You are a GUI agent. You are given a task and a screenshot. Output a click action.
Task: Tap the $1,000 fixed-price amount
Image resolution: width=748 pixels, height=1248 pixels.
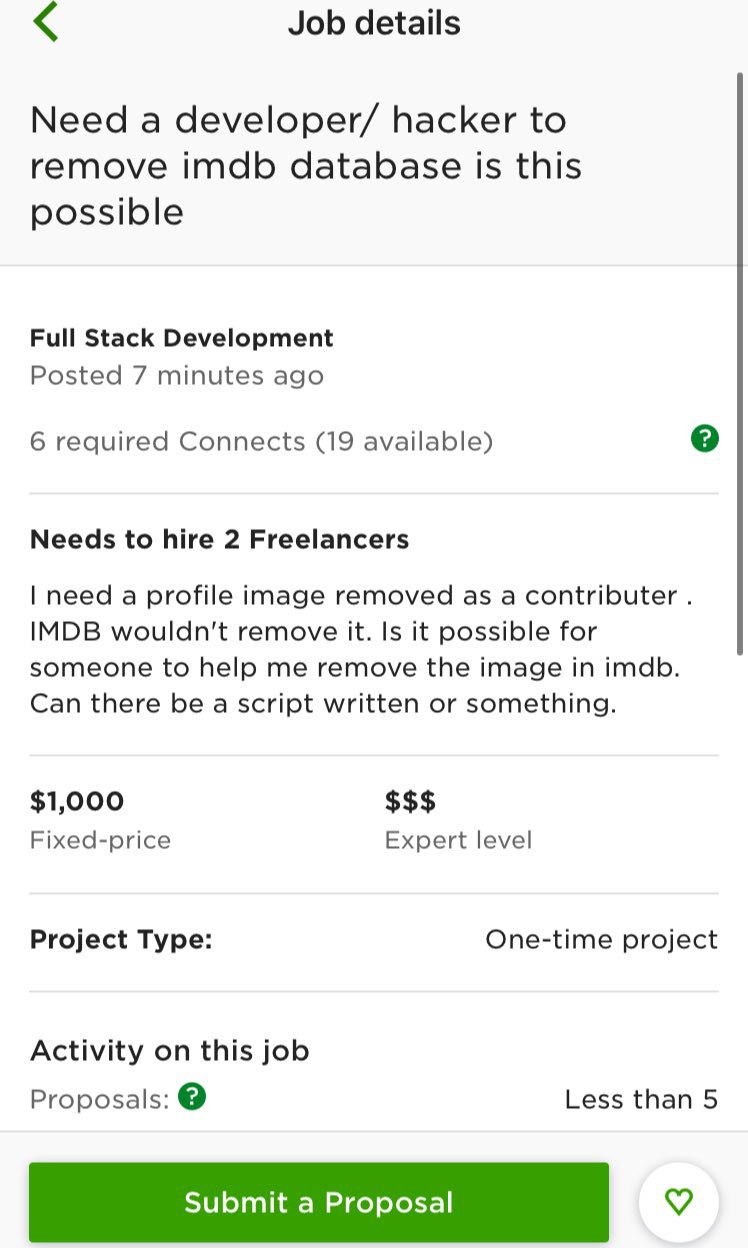click(77, 801)
